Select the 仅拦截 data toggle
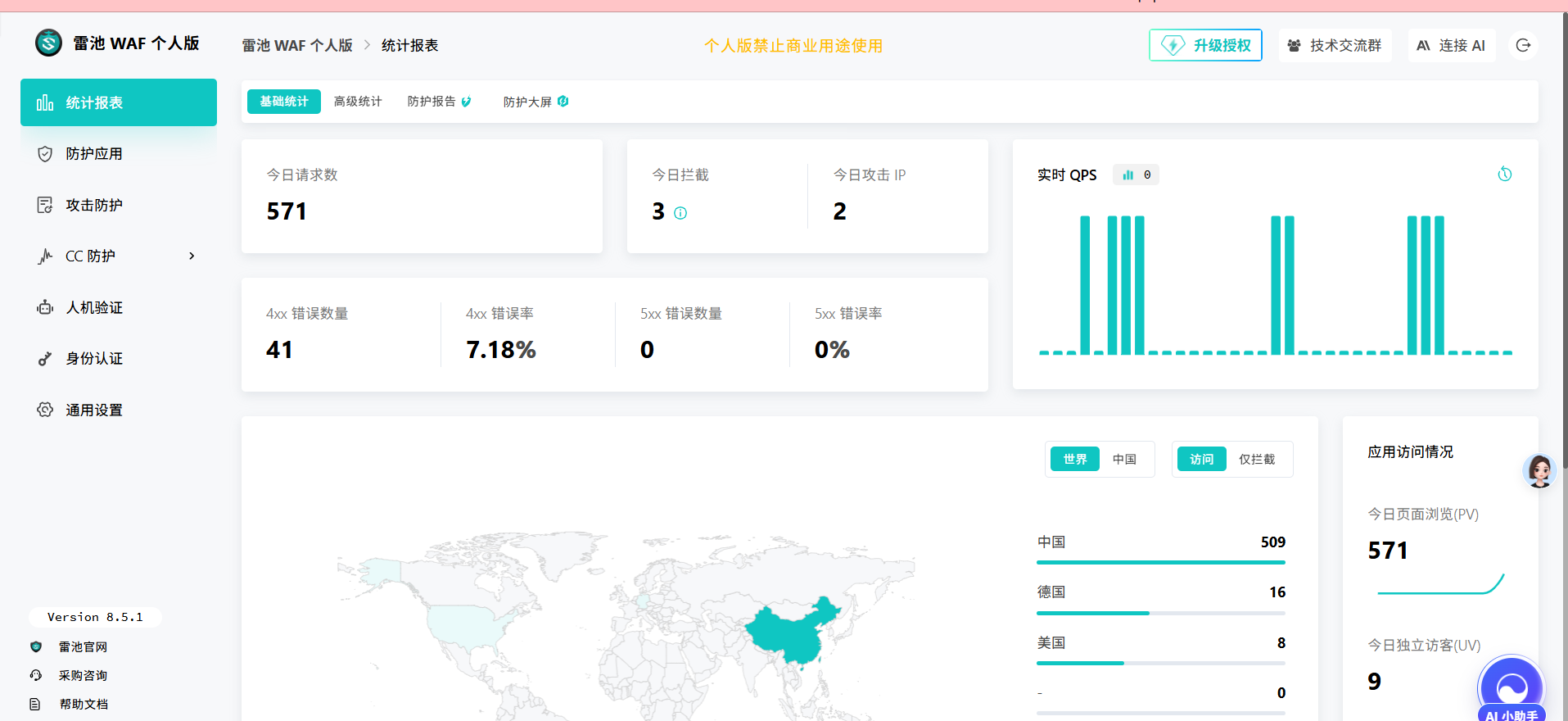The image size is (1568, 721). coord(1257,459)
